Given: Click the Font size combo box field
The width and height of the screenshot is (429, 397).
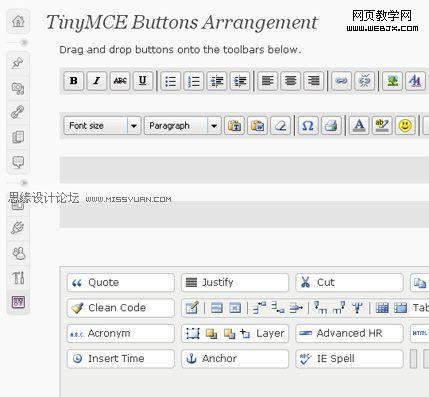Looking at the screenshot, I should pos(102,126).
